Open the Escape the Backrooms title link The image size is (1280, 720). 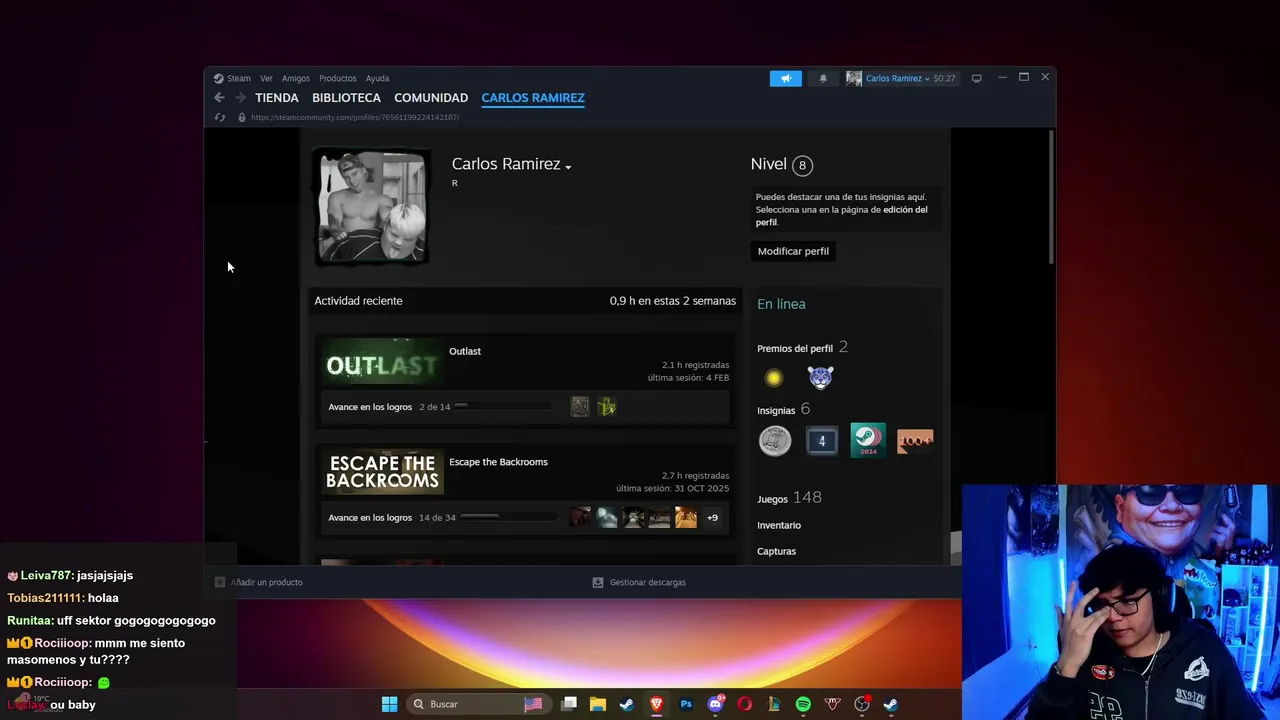click(x=498, y=462)
